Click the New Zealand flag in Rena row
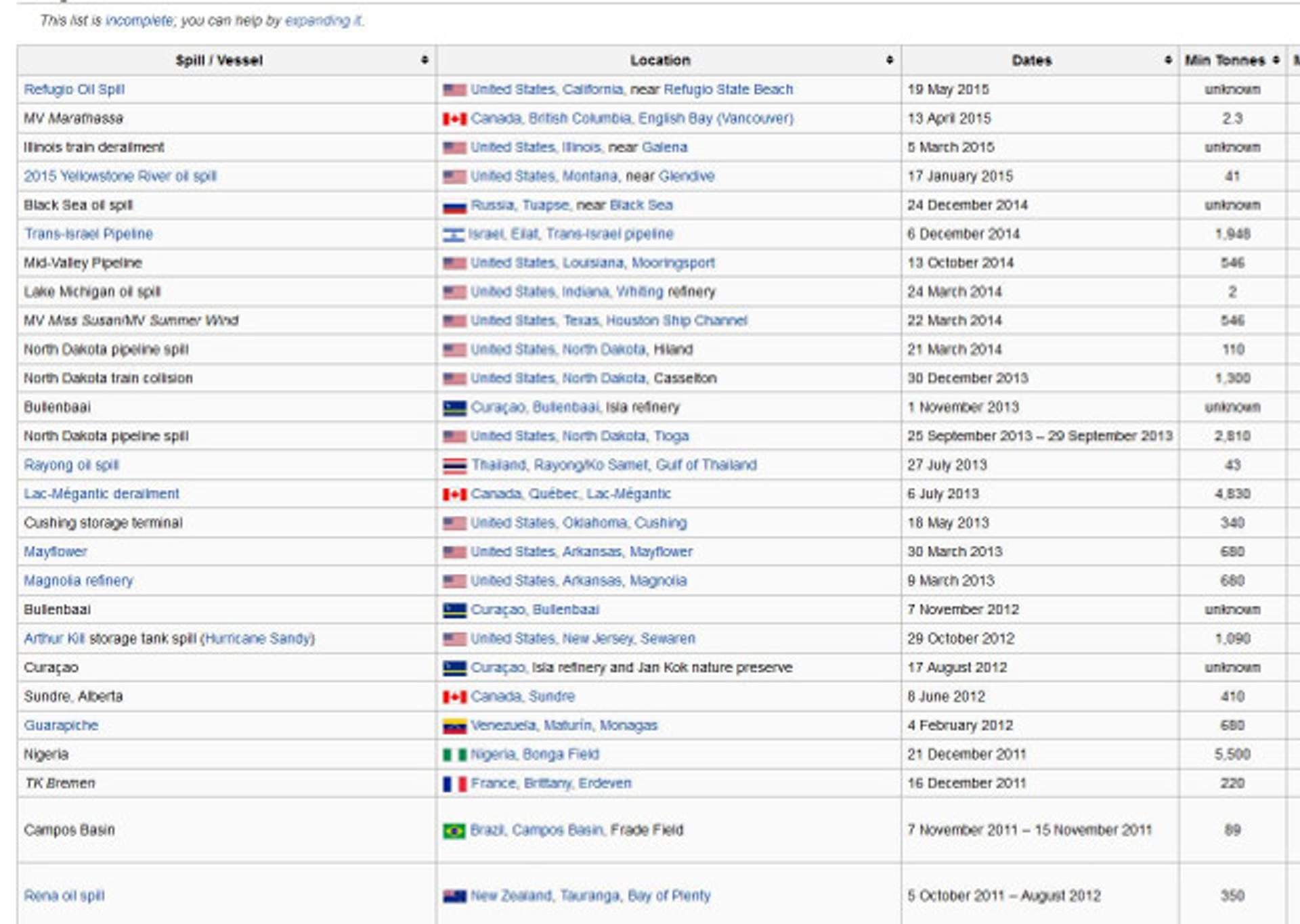The height and width of the screenshot is (924, 1300). pos(454,896)
